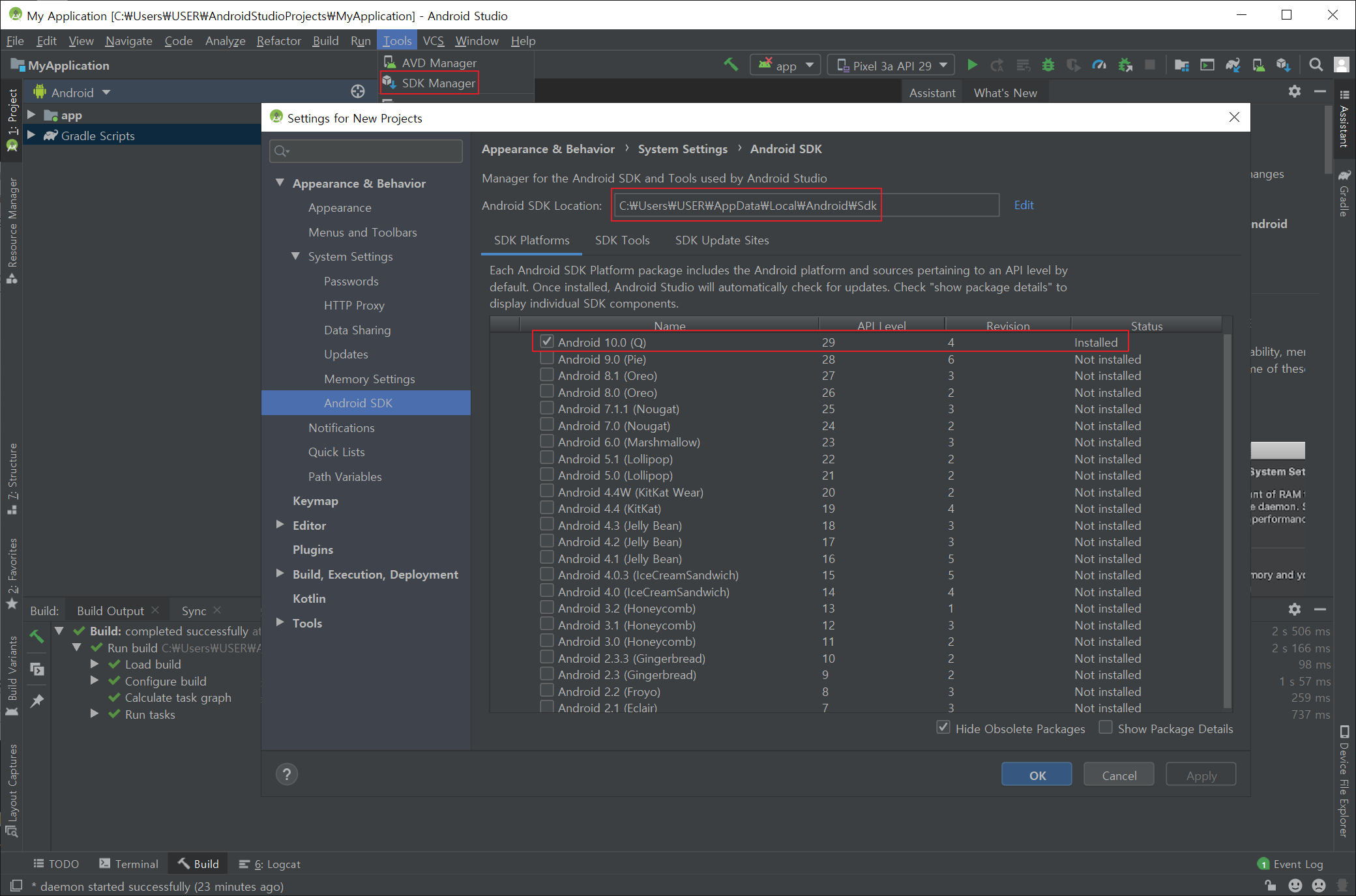Open the Android project view dropdown

(x=72, y=93)
